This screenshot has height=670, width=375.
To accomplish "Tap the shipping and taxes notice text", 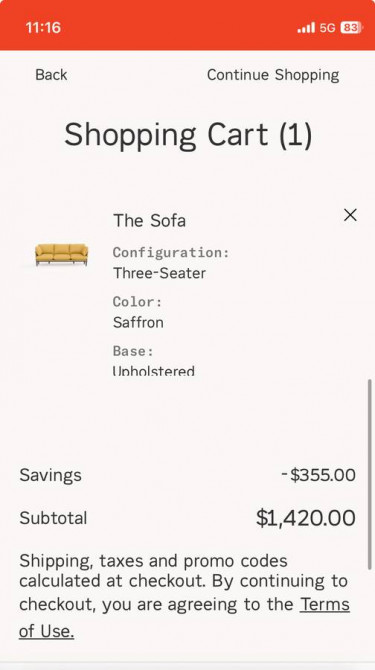I will point(185,596).
